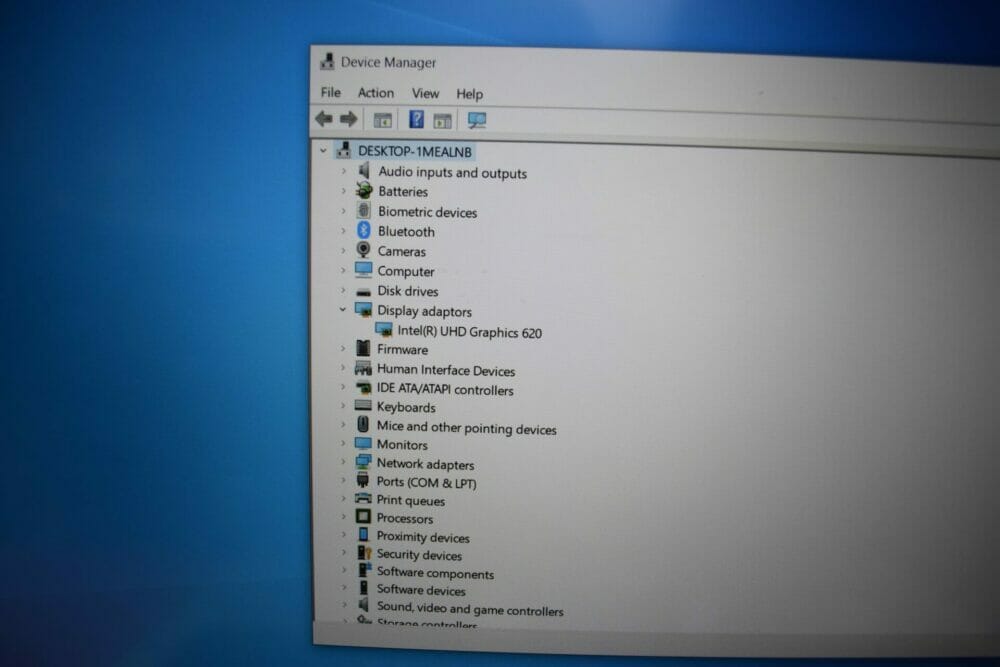Click the Firmware category icon

click(364, 348)
